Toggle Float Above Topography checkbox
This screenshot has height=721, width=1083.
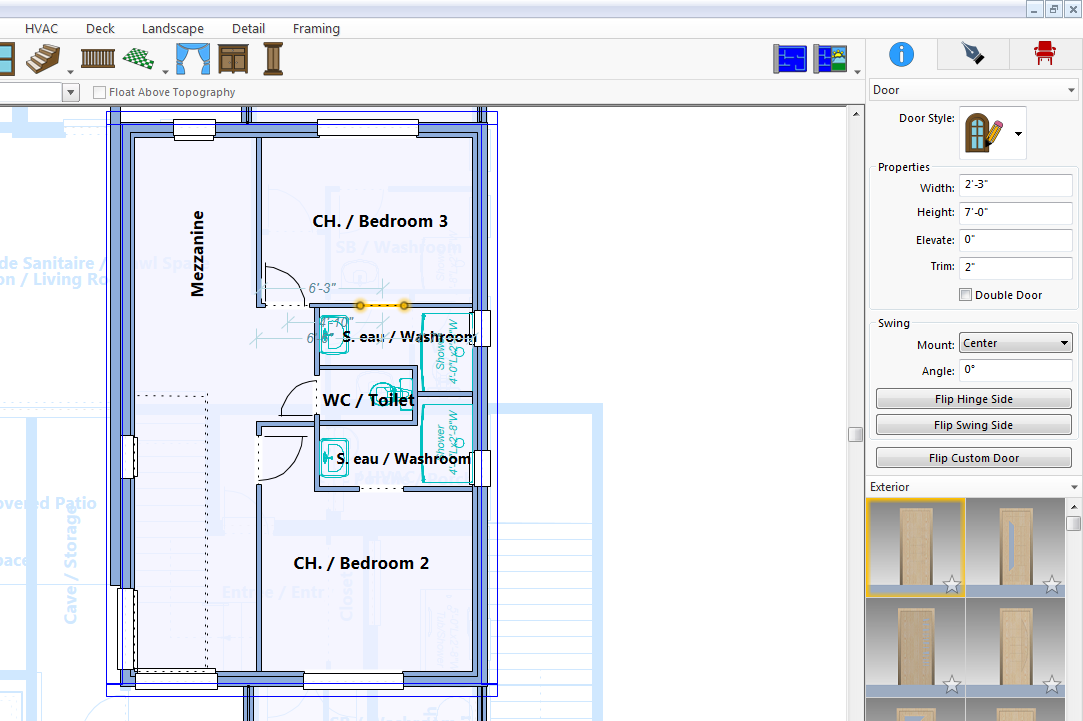pyautogui.click(x=100, y=92)
